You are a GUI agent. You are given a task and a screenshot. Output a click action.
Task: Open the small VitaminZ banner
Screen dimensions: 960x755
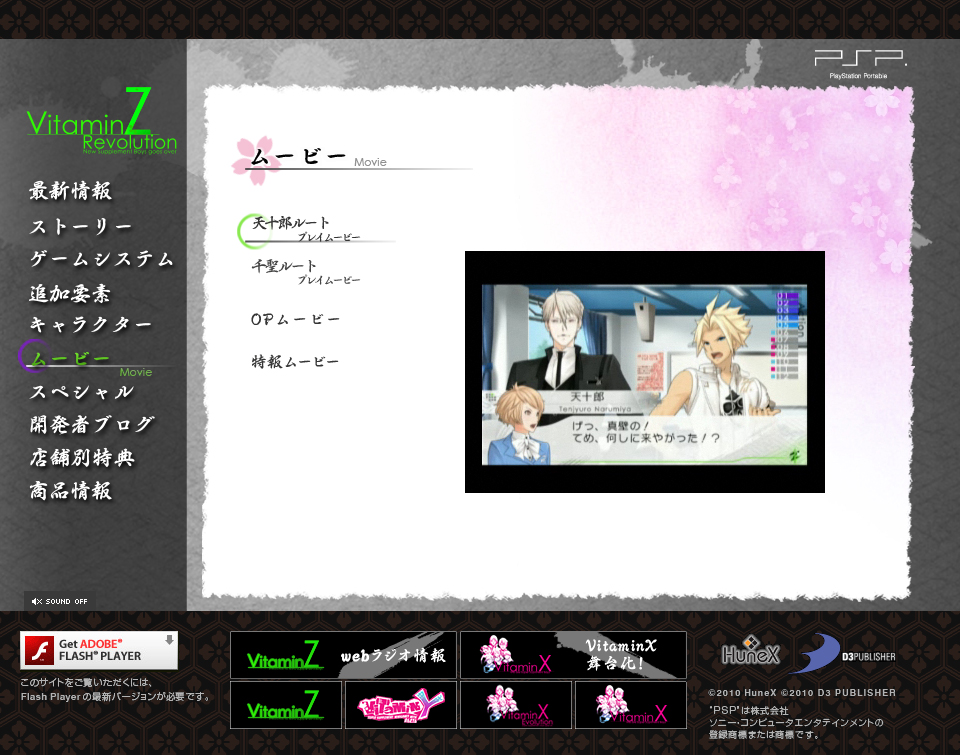pos(286,705)
